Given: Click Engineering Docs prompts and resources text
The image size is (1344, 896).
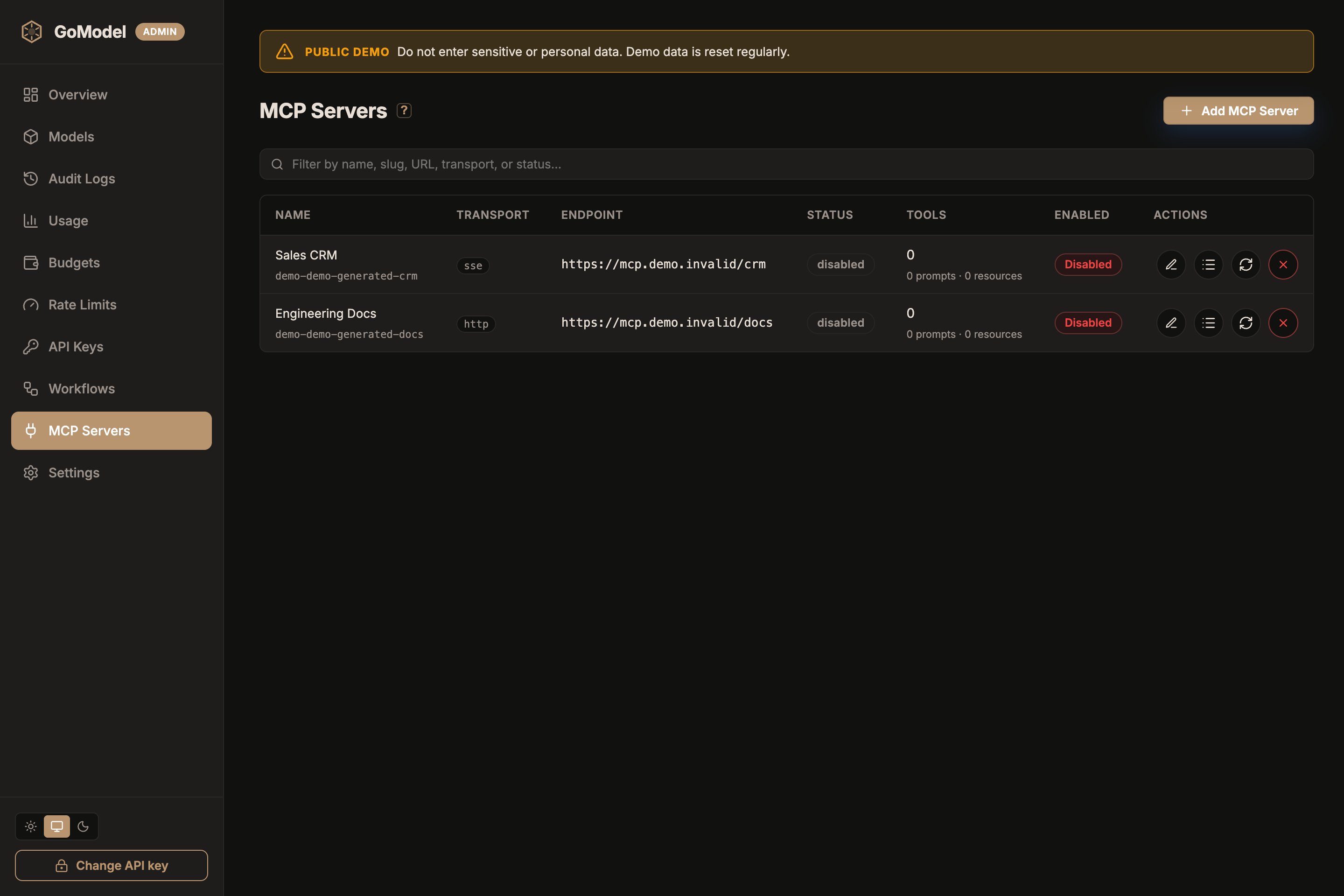Looking at the screenshot, I should click(x=964, y=334).
